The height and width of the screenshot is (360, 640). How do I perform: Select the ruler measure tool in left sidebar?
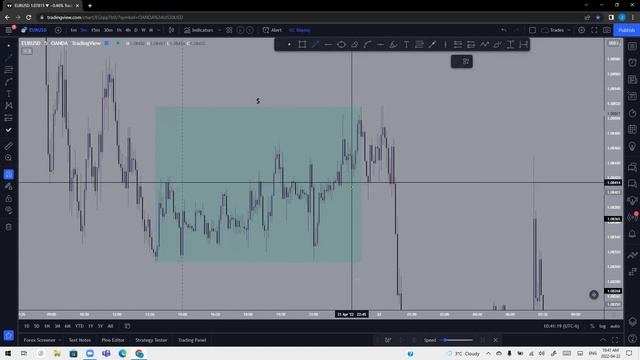click(x=9, y=146)
